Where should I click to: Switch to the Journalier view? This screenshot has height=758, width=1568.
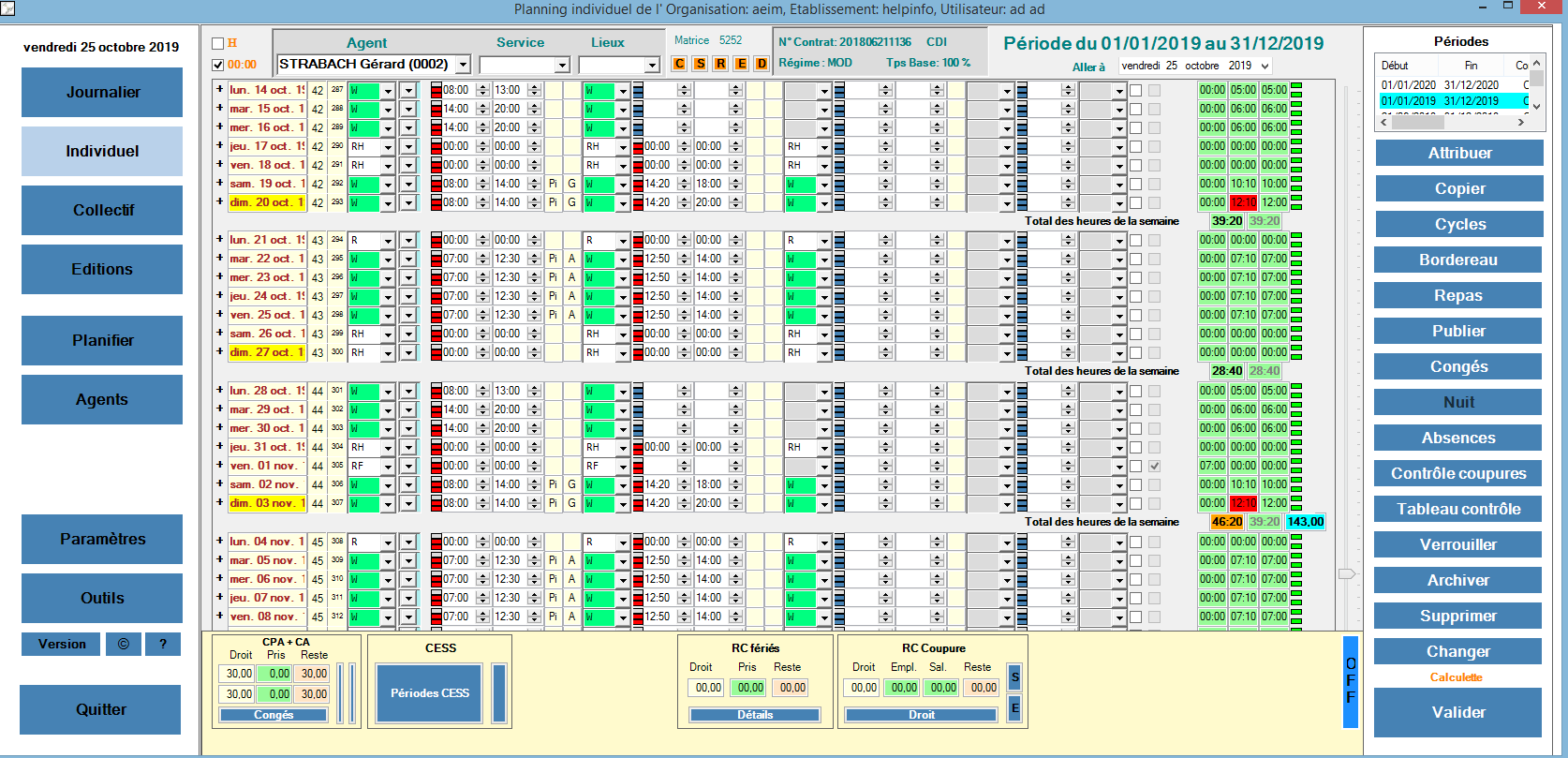102,92
